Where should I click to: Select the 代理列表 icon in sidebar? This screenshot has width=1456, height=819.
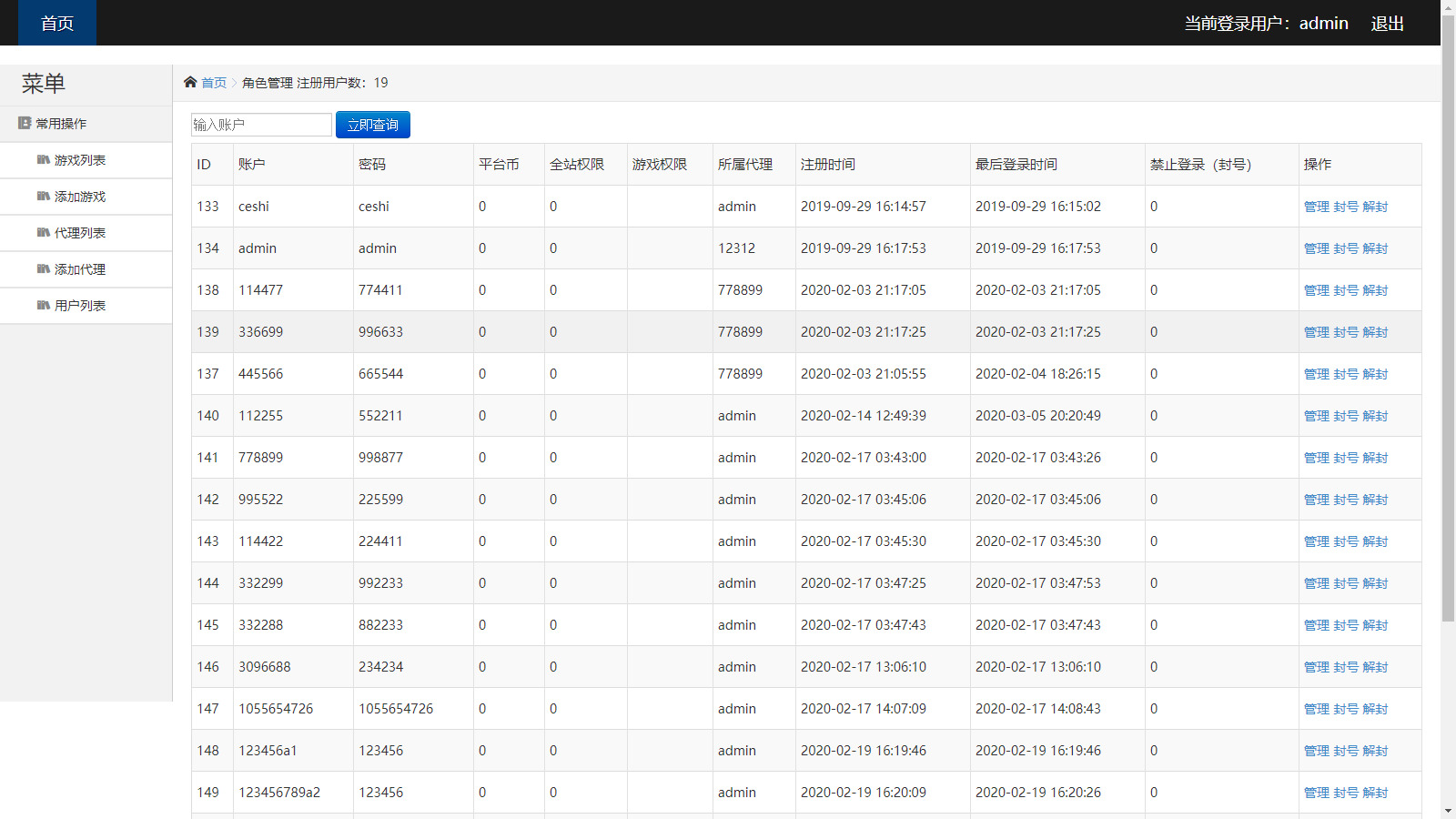[x=45, y=233]
